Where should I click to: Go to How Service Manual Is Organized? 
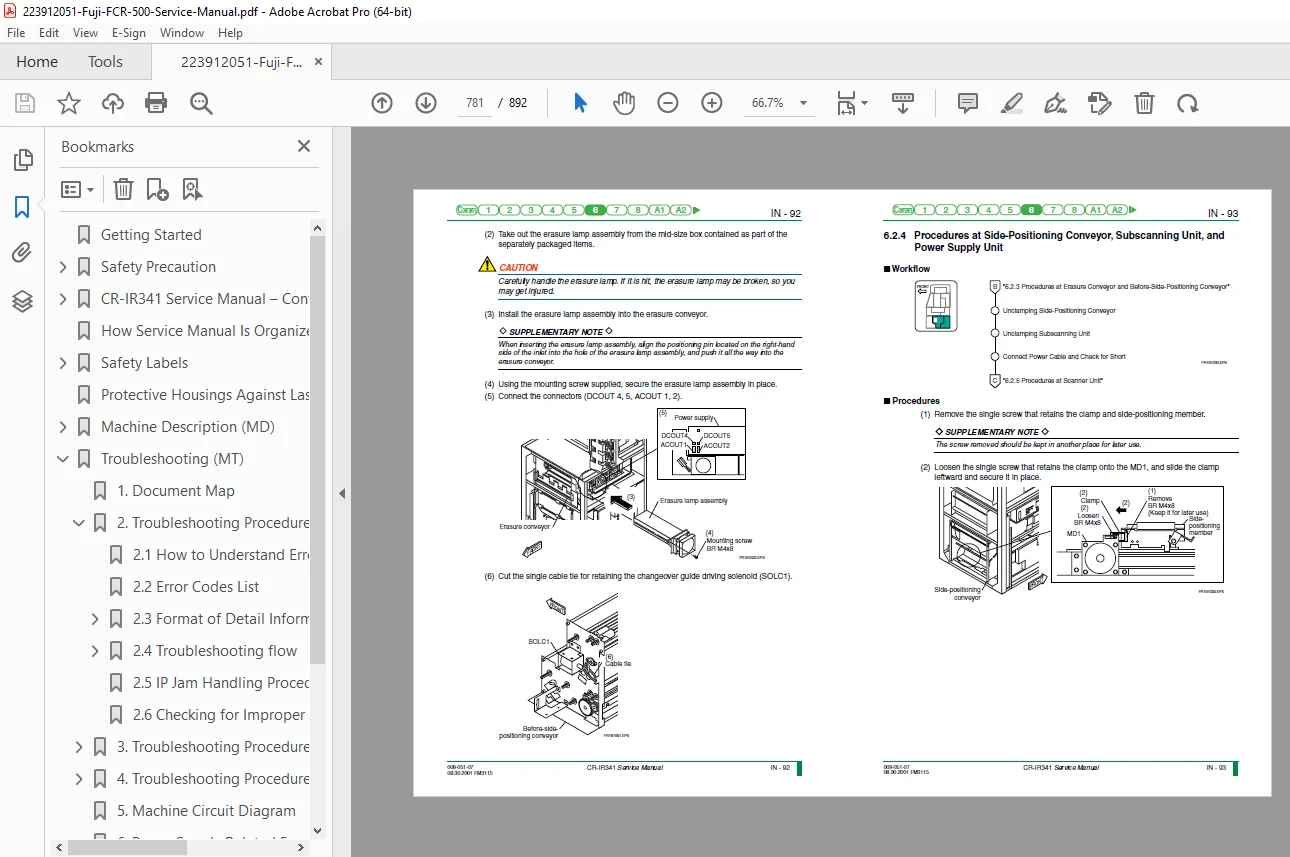point(205,331)
